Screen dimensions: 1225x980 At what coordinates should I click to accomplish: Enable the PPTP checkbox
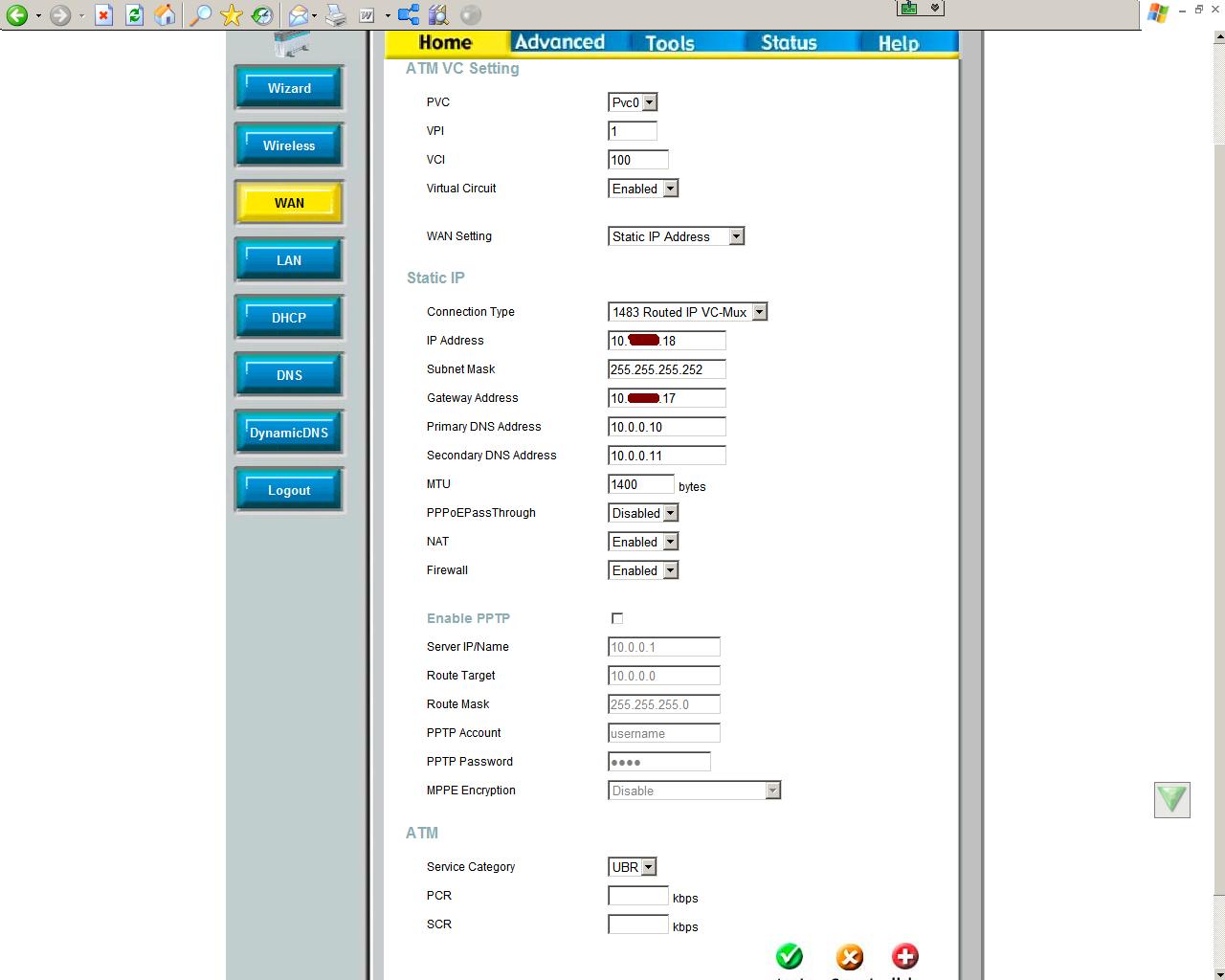tap(617, 618)
